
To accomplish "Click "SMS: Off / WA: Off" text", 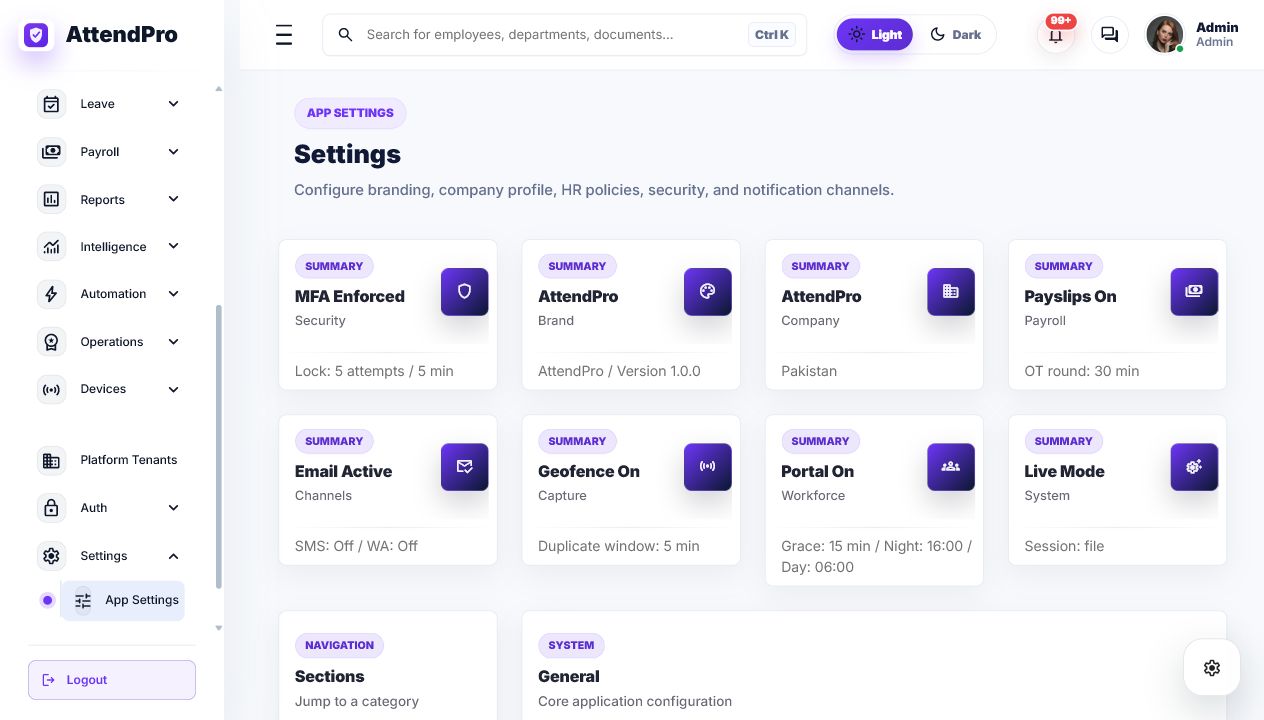I will point(356,546).
